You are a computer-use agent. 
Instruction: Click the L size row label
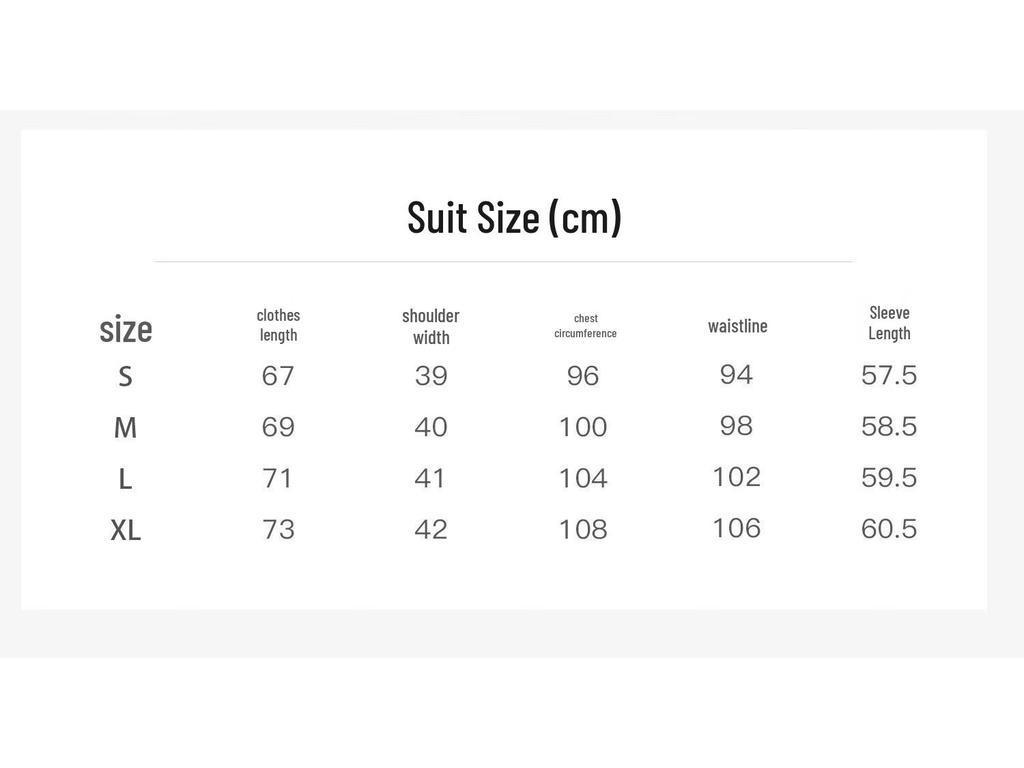pos(125,479)
